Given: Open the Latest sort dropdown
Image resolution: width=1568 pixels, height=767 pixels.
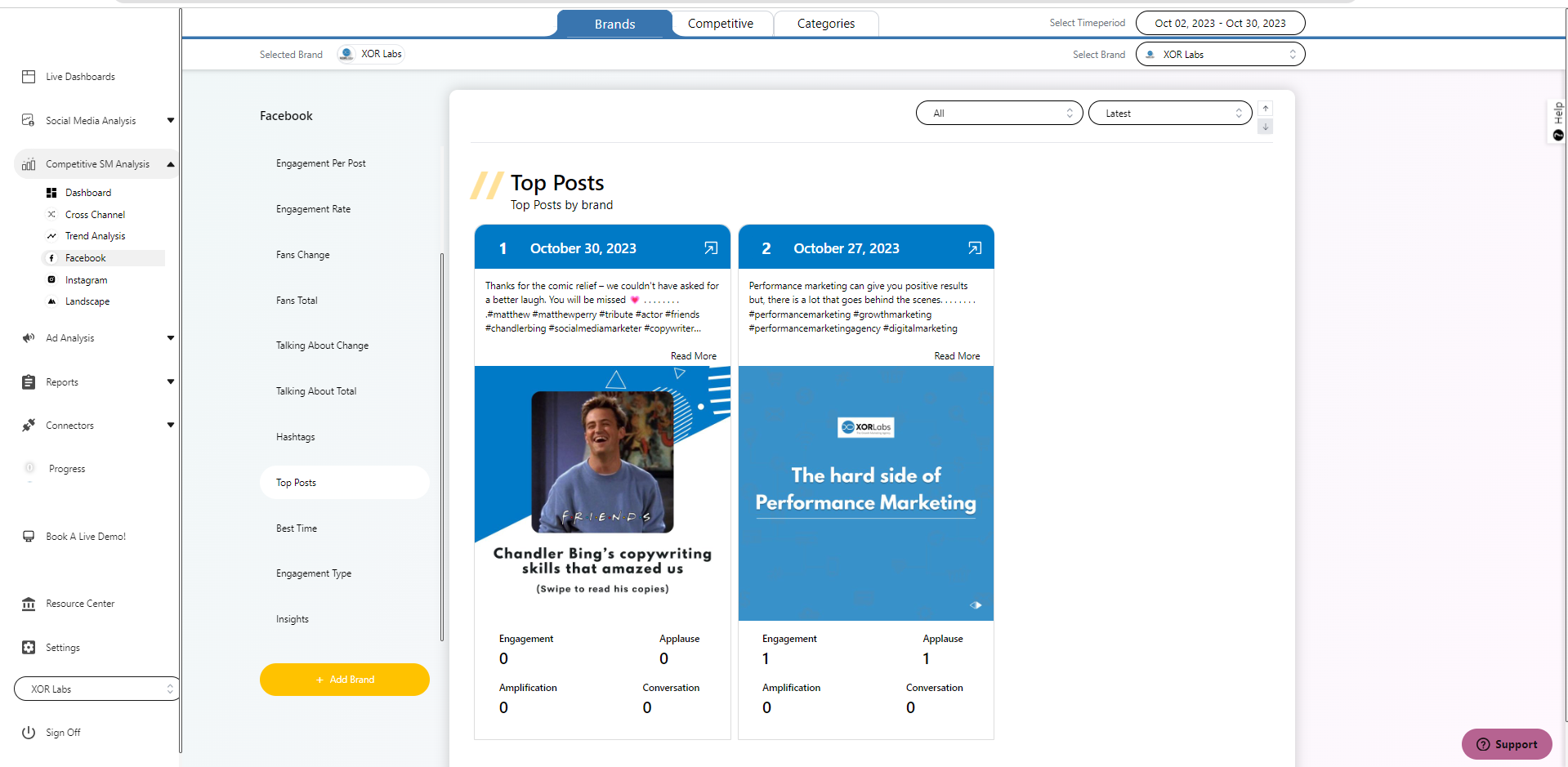Looking at the screenshot, I should tap(1169, 114).
